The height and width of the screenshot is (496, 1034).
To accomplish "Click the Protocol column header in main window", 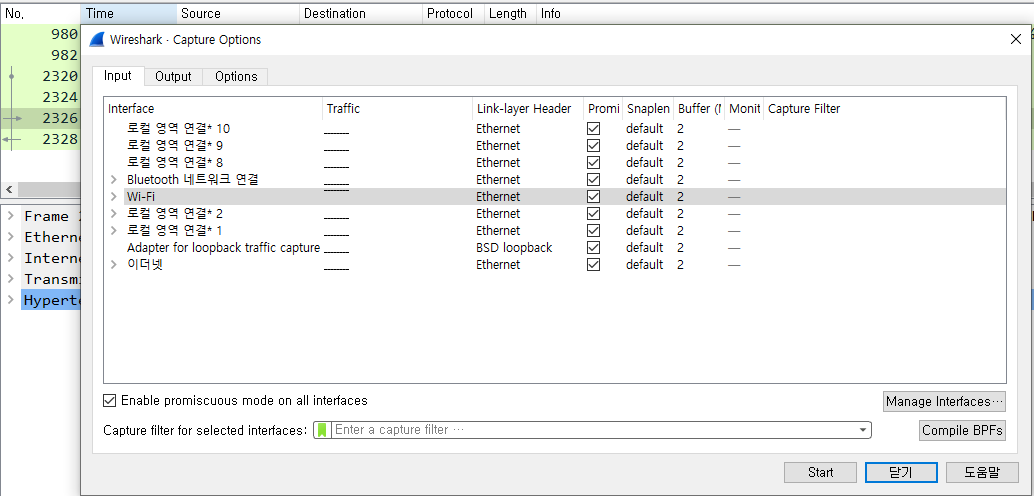I will [x=453, y=13].
